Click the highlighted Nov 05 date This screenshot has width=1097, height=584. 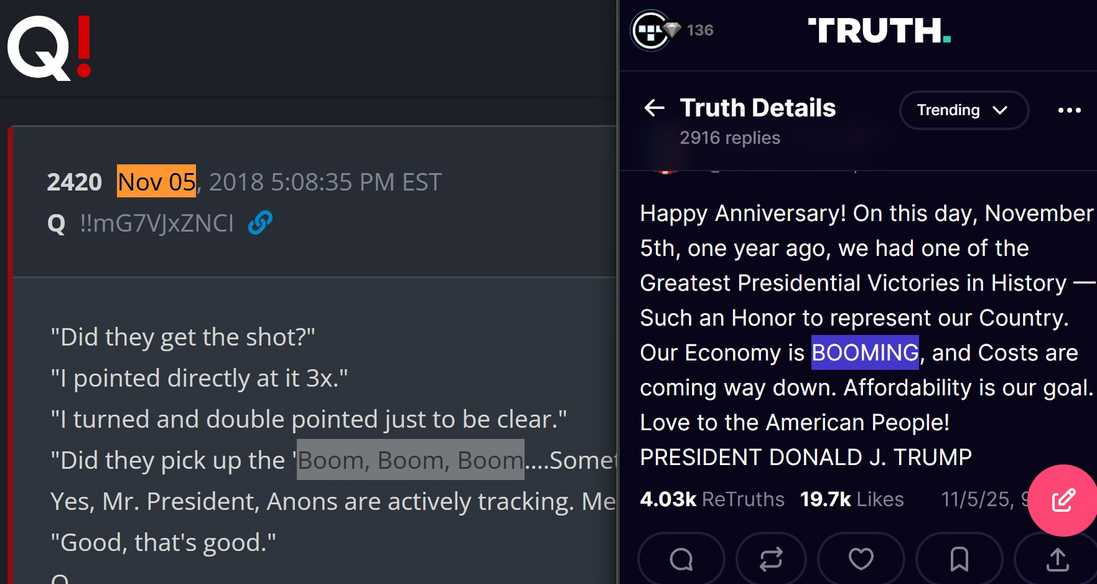(156, 182)
